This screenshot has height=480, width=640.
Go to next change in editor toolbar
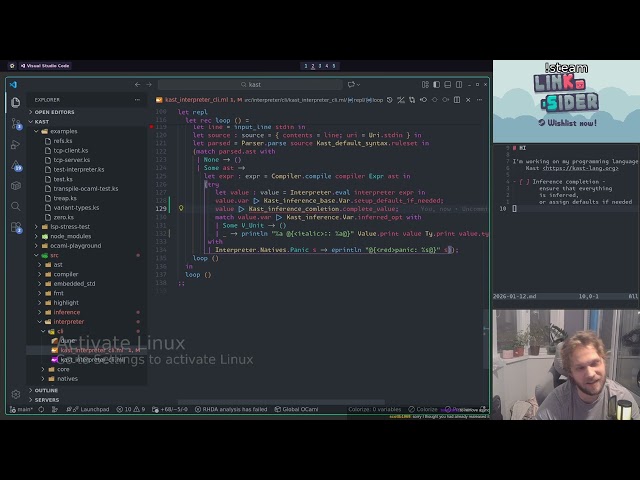pyautogui.click(x=446, y=100)
